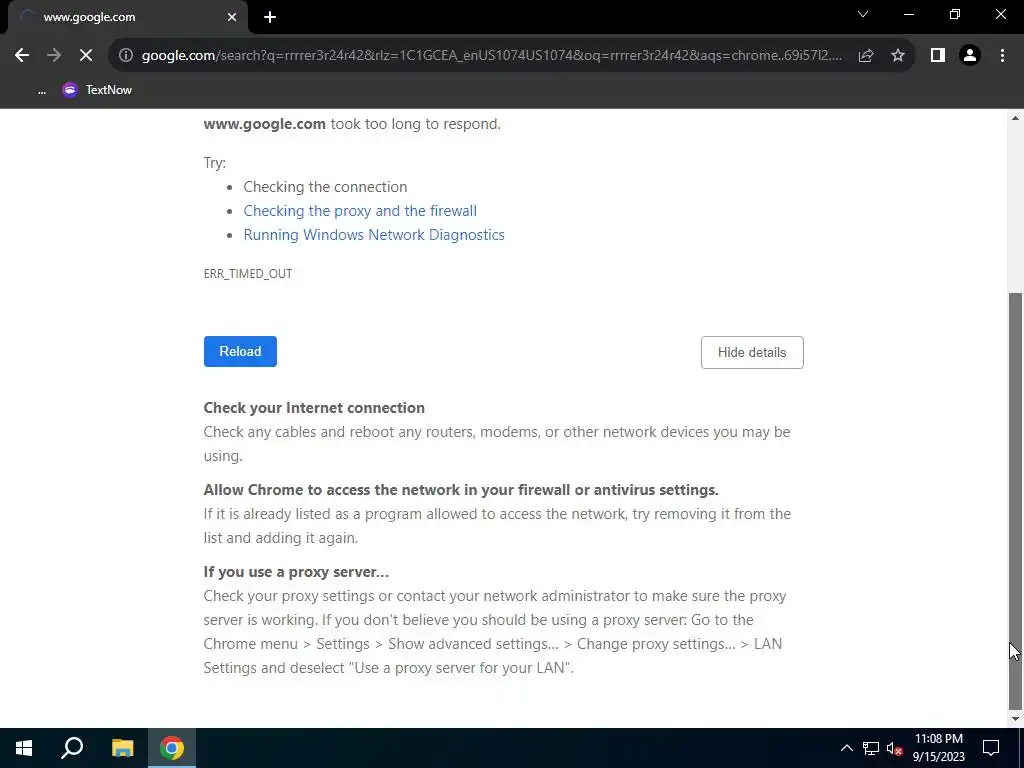Screen dimensions: 1024x768
Task: Open the Chrome profile menu
Action: [970, 56]
